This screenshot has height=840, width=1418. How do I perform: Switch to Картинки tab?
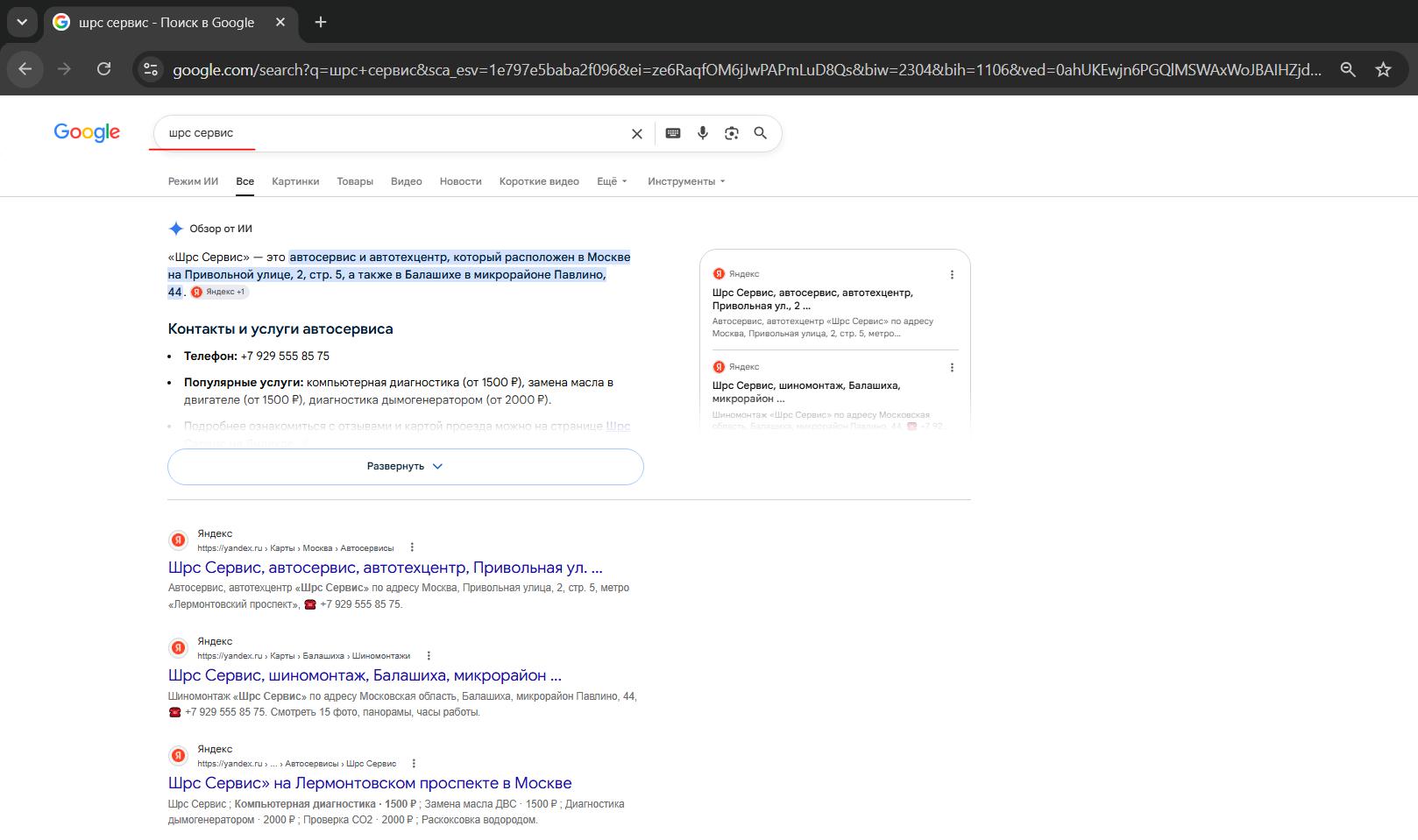tap(295, 181)
